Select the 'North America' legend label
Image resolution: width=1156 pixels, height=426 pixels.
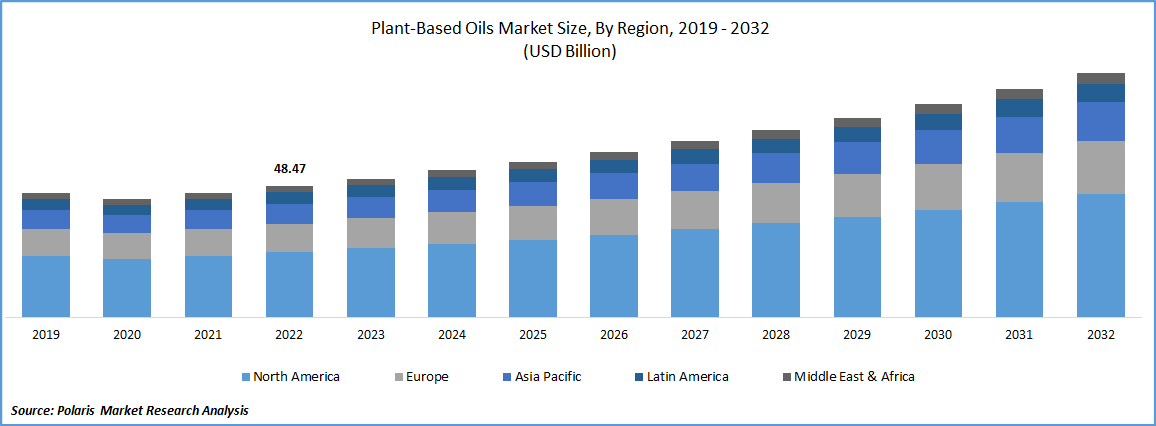296,377
